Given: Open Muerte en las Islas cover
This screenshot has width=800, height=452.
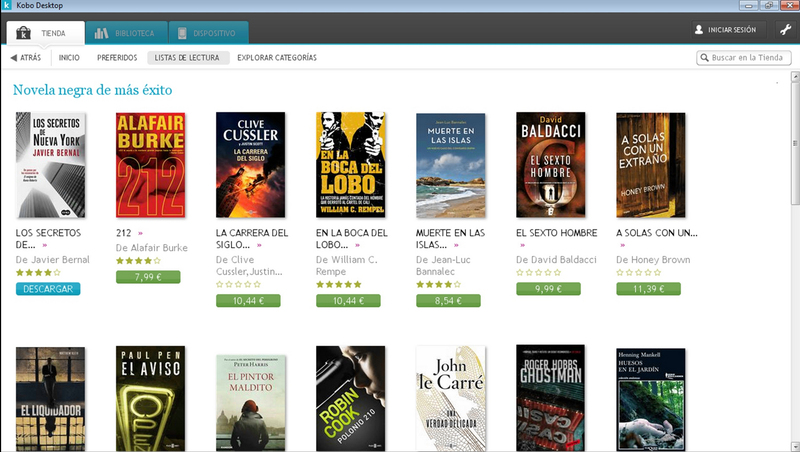Looking at the screenshot, I should tap(451, 166).
